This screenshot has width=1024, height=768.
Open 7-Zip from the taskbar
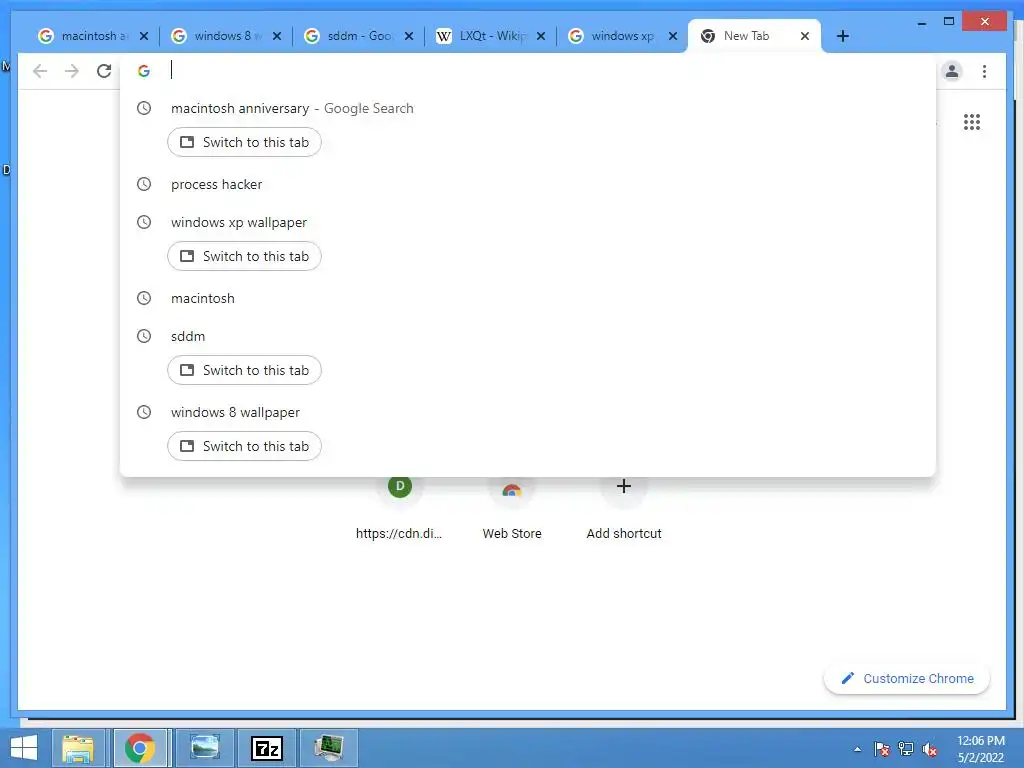[267, 748]
